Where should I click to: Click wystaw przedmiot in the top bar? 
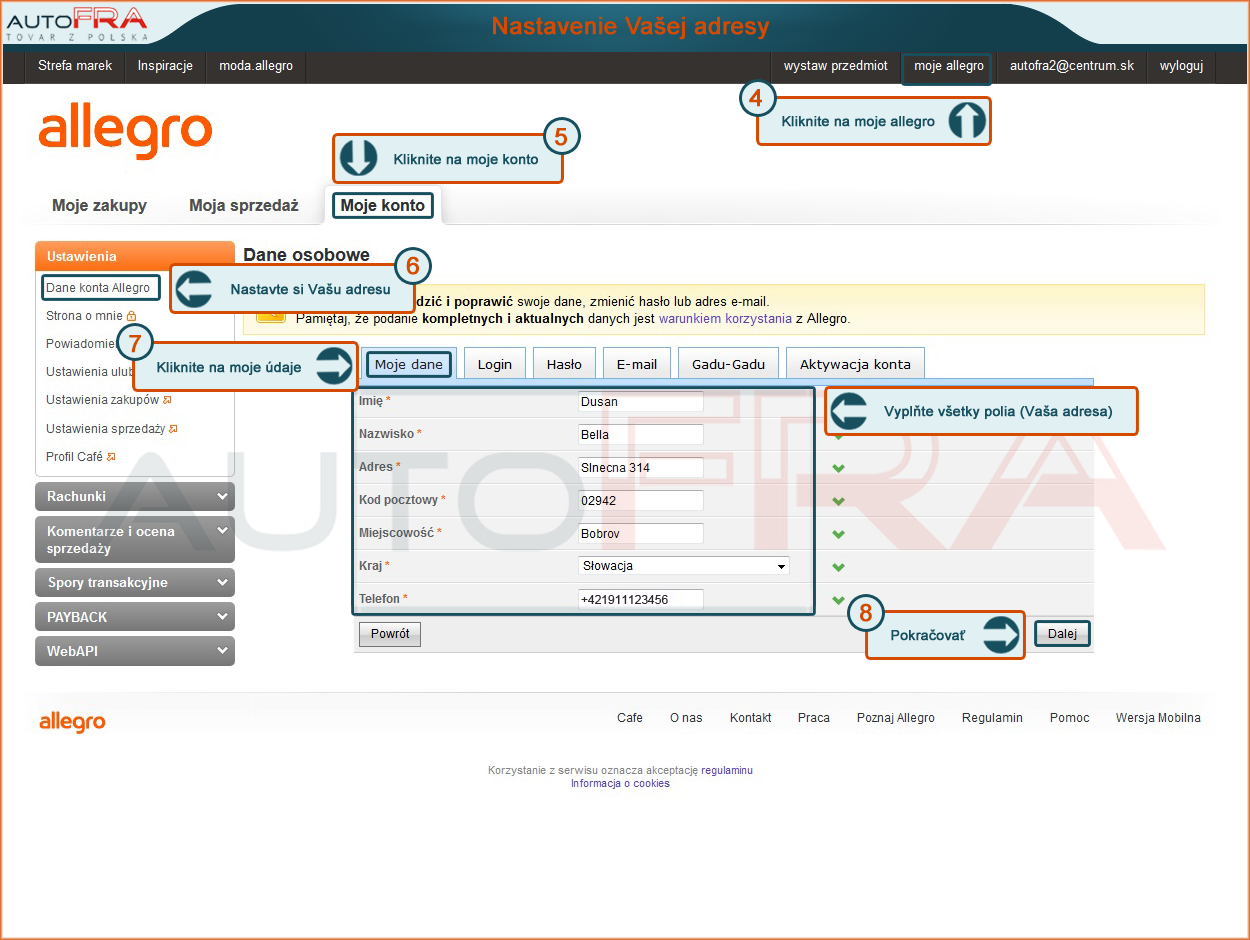pyautogui.click(x=836, y=66)
